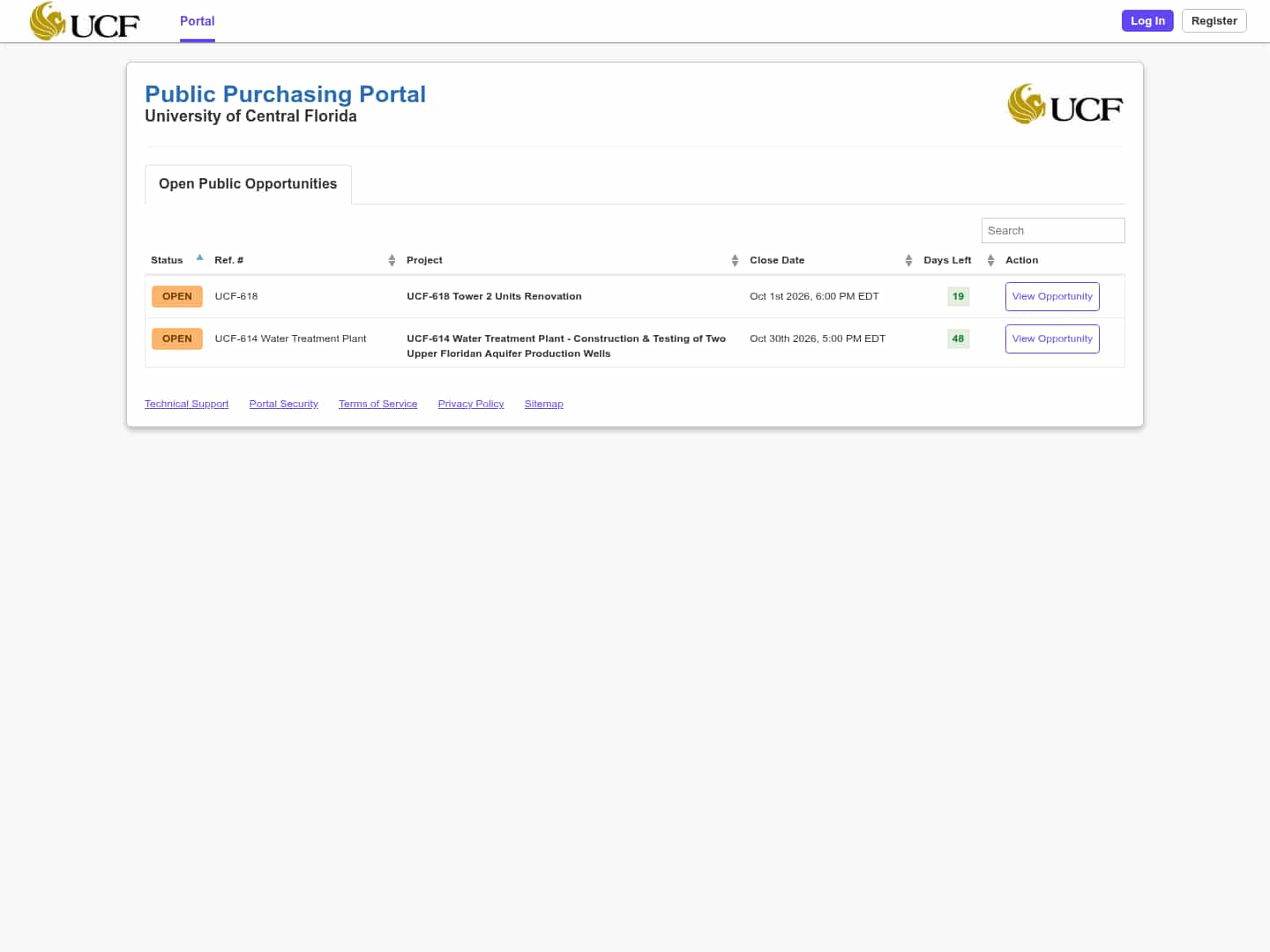1270x952 pixels.
Task: Click the OPEN badge for UCF-614
Action: pos(177,338)
